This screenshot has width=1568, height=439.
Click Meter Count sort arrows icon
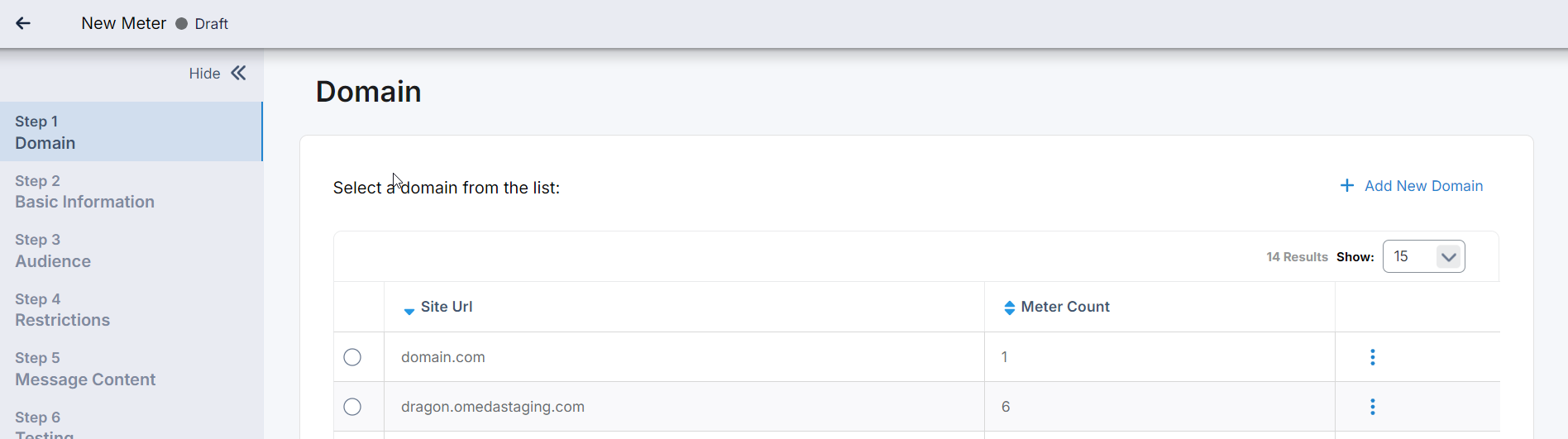[x=1009, y=308]
